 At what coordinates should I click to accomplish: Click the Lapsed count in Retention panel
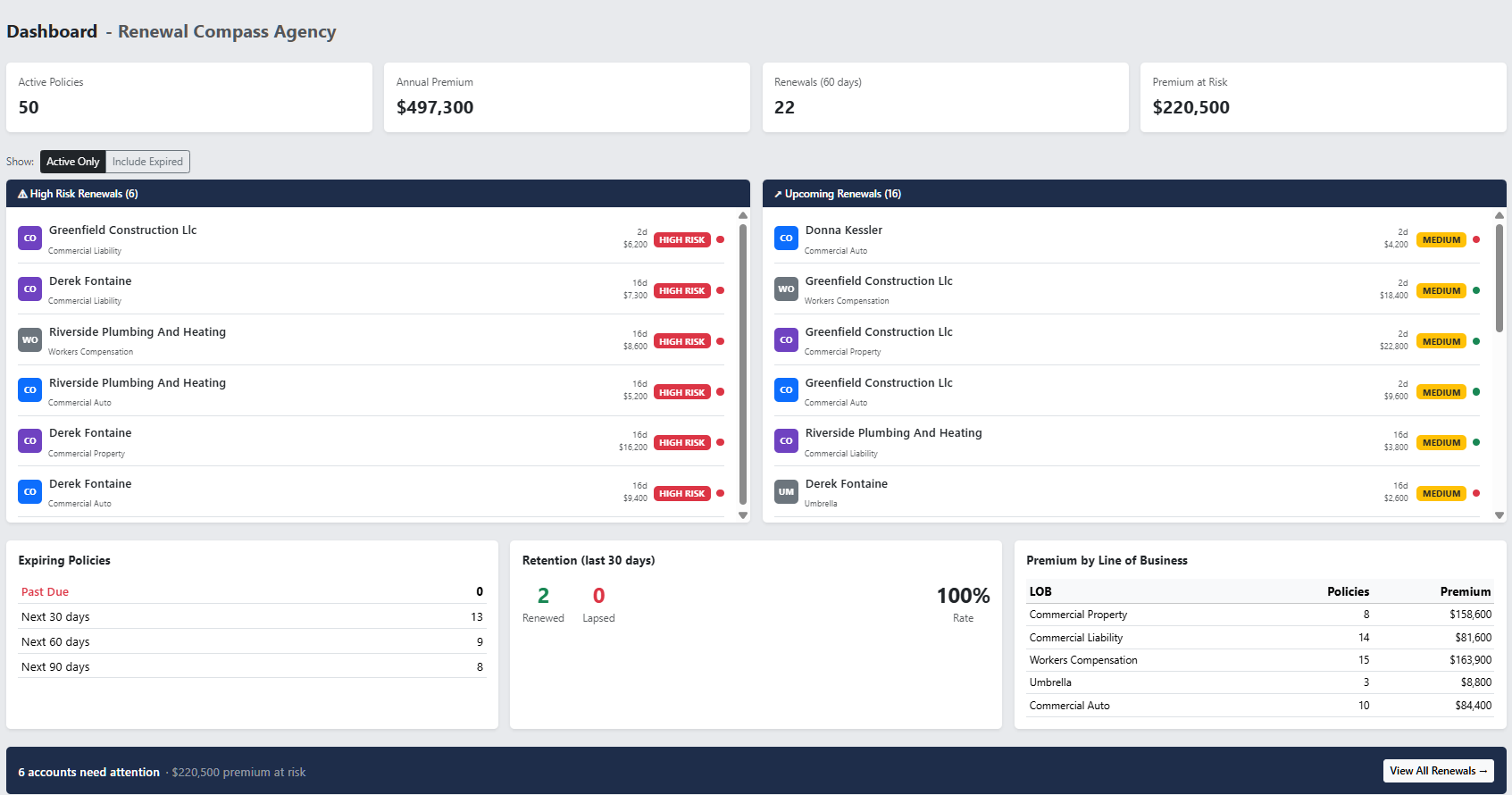[x=599, y=596]
